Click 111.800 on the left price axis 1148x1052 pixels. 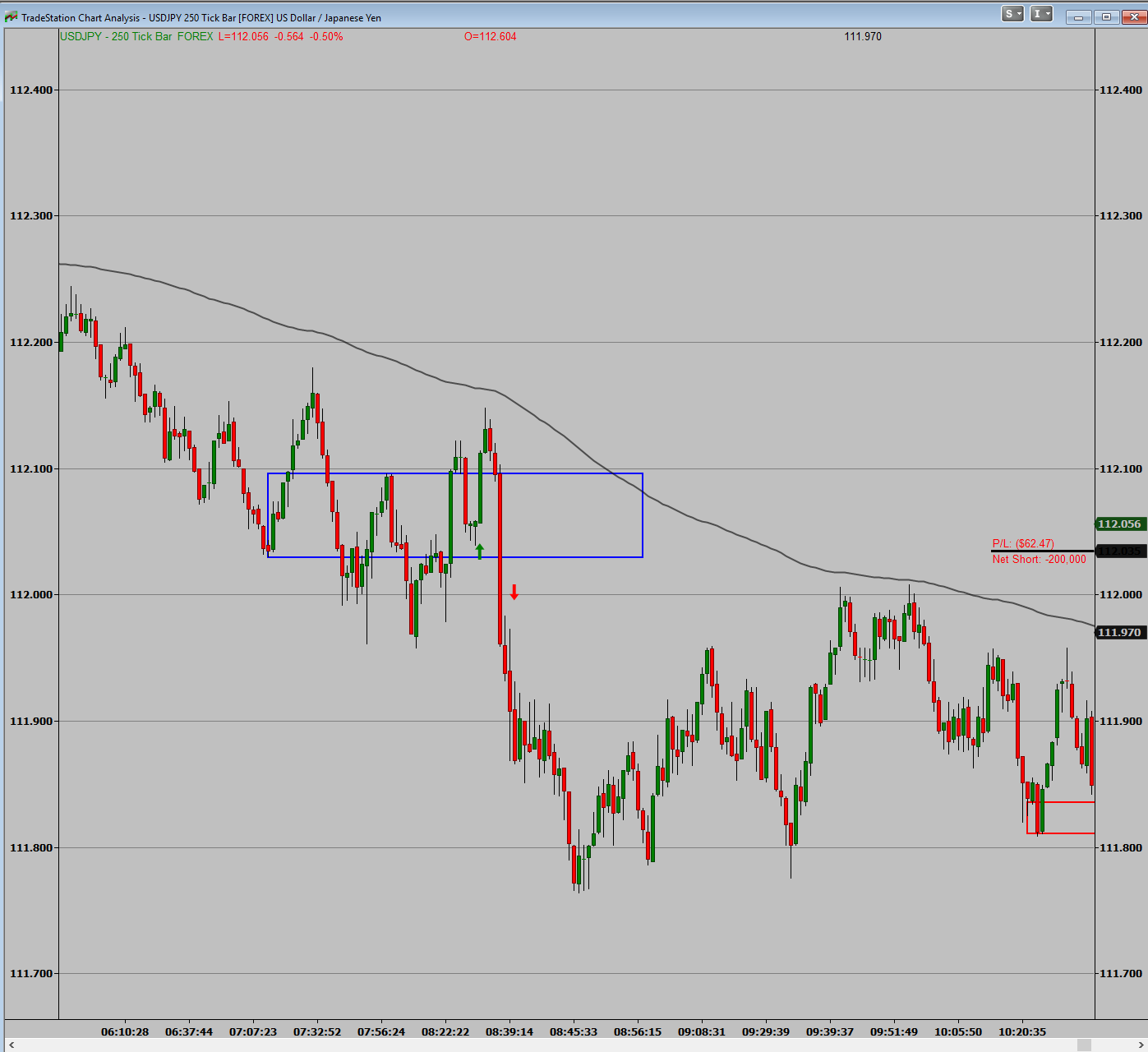pyautogui.click(x=31, y=848)
